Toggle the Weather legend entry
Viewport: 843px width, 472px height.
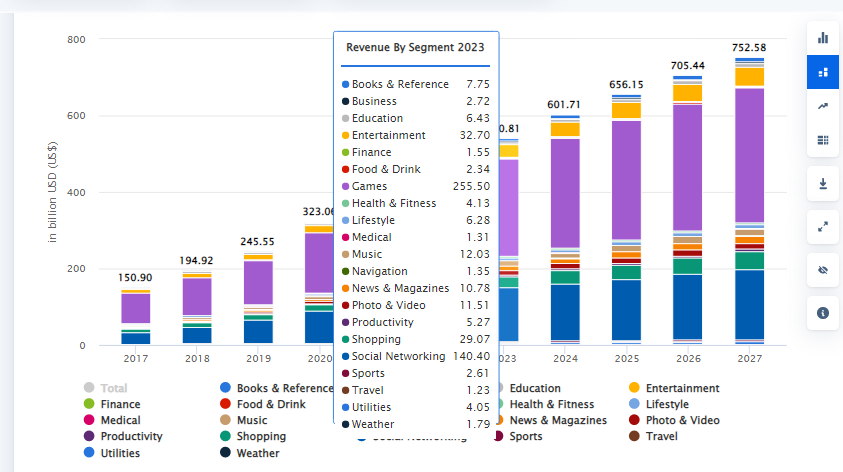coord(258,453)
